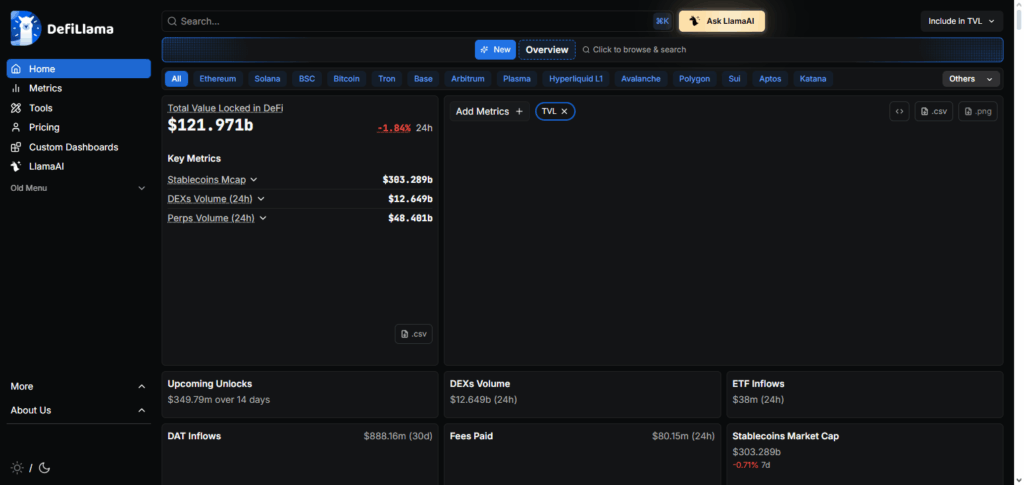Select the Solana chain tab

click(x=267, y=79)
